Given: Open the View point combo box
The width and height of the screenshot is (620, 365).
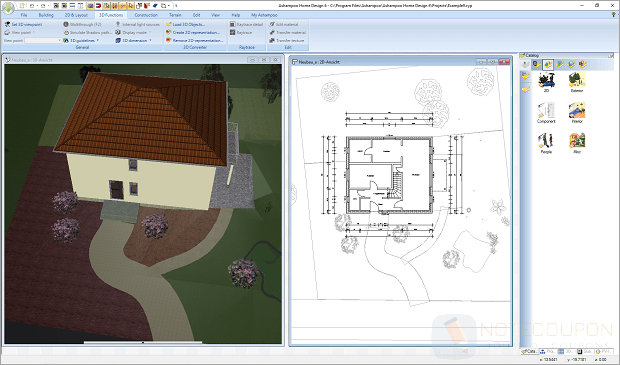Looking at the screenshot, I should (x=43, y=40).
